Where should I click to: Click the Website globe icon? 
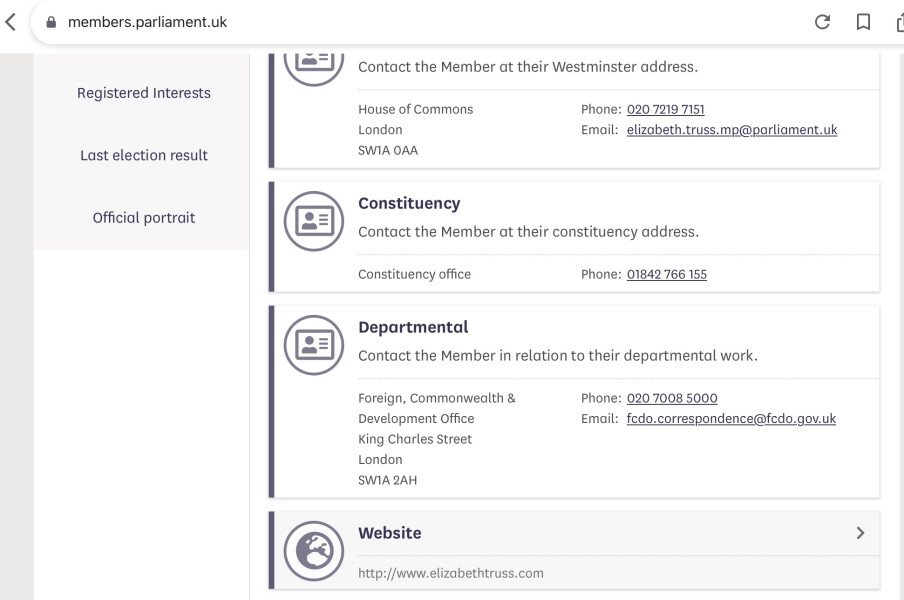[x=314, y=551]
